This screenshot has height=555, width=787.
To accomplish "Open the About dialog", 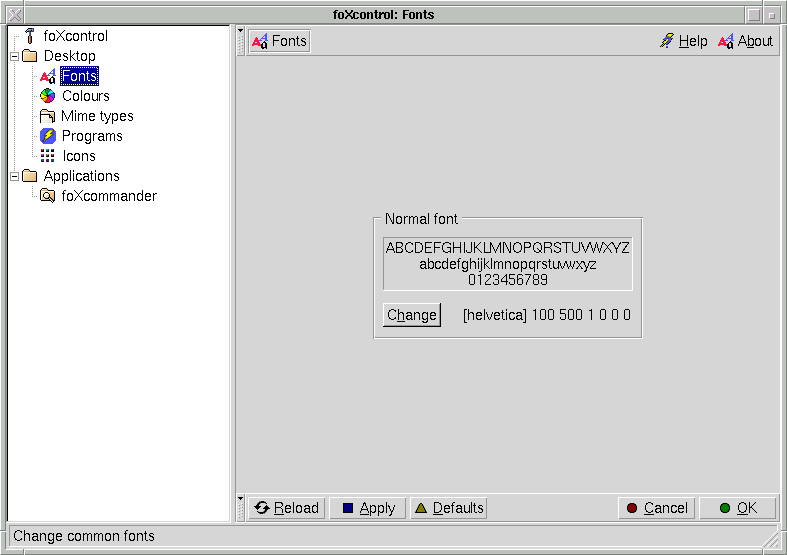I will pos(746,41).
